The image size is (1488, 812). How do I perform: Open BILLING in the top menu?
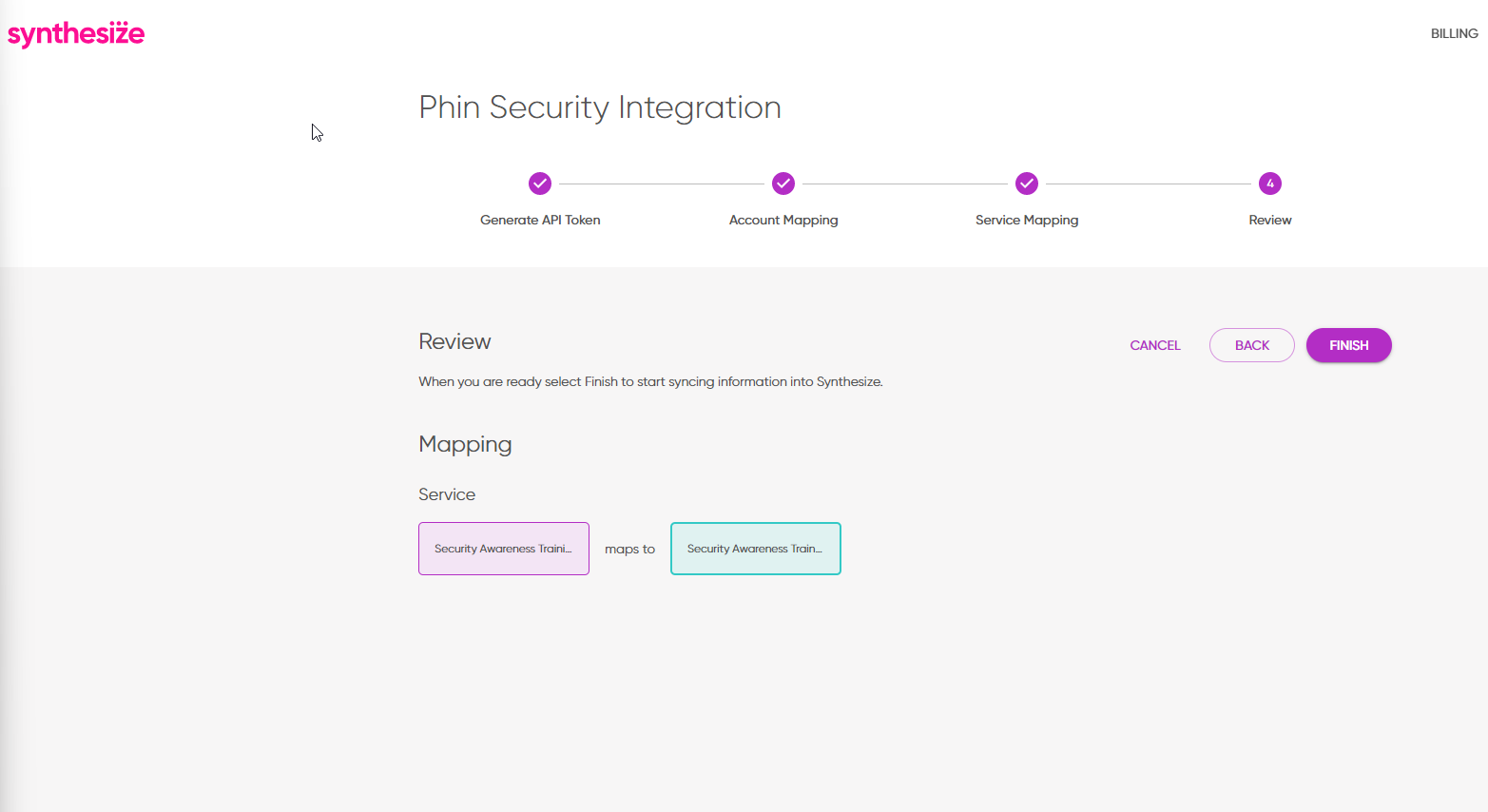click(x=1454, y=33)
